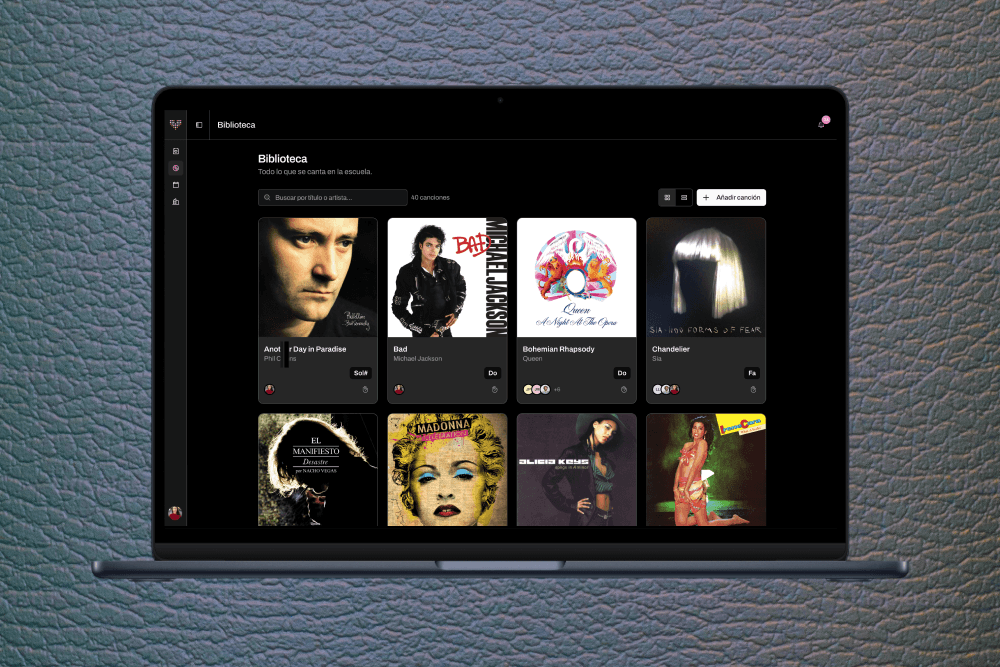Viewport: 1000px width, 667px height.
Task: Click the footer icon on Another Day in Paradise
Action: pos(365,390)
